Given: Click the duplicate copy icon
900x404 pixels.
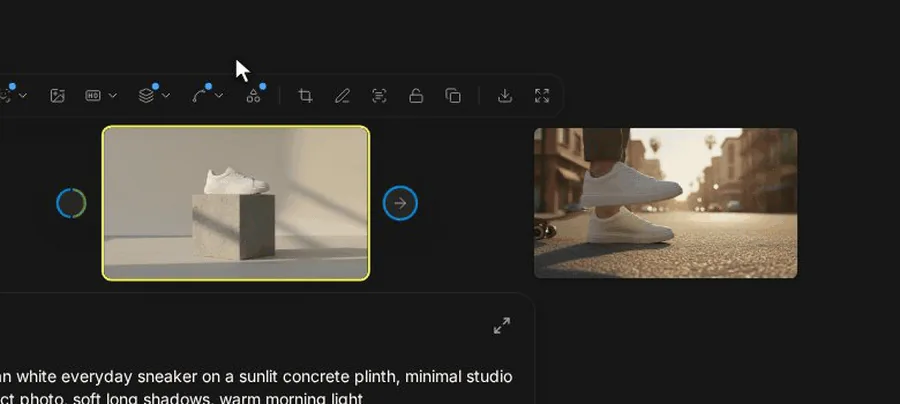Looking at the screenshot, I should [453, 96].
